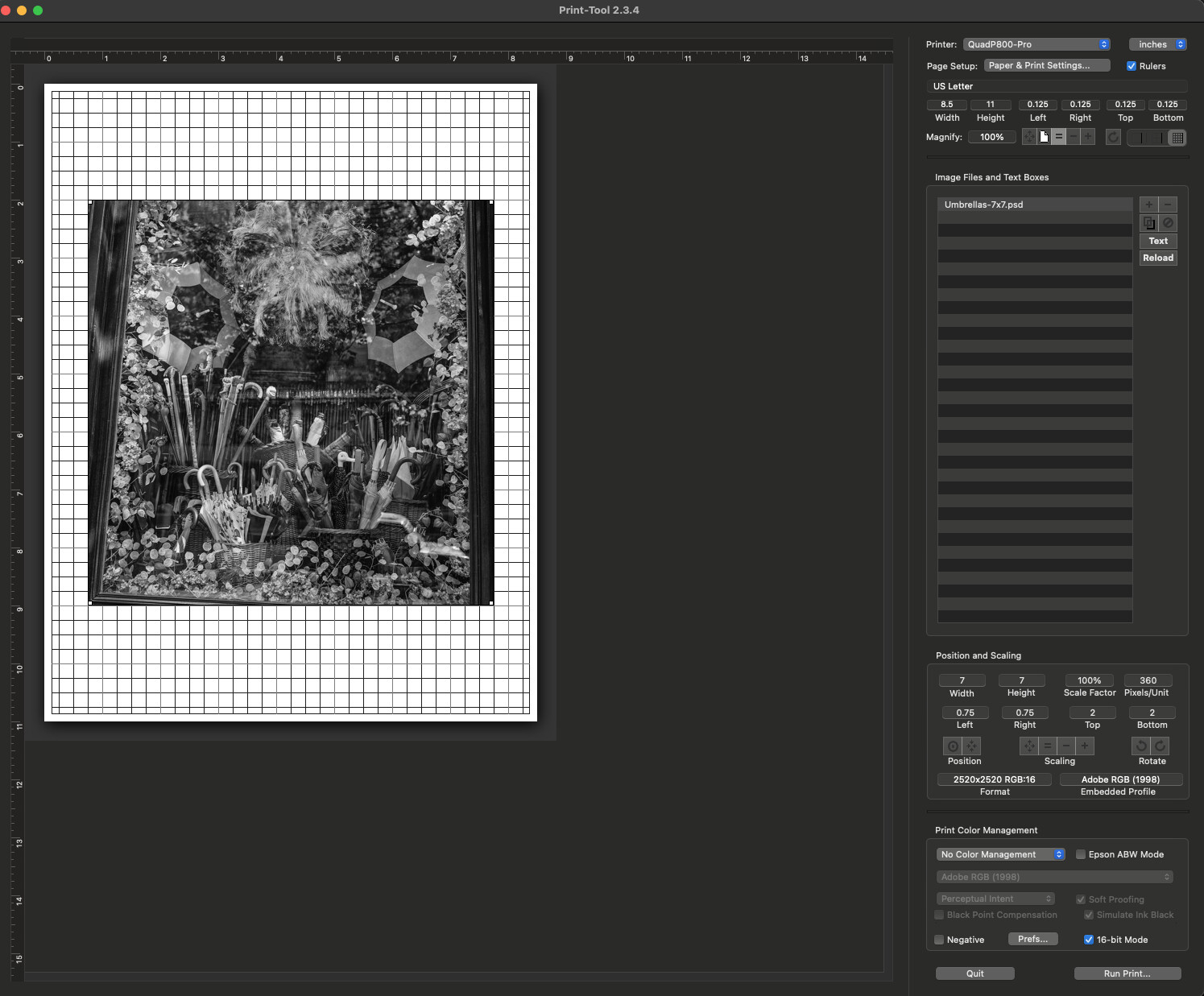Click the duplicate image icon
1204x996 pixels.
1148,223
